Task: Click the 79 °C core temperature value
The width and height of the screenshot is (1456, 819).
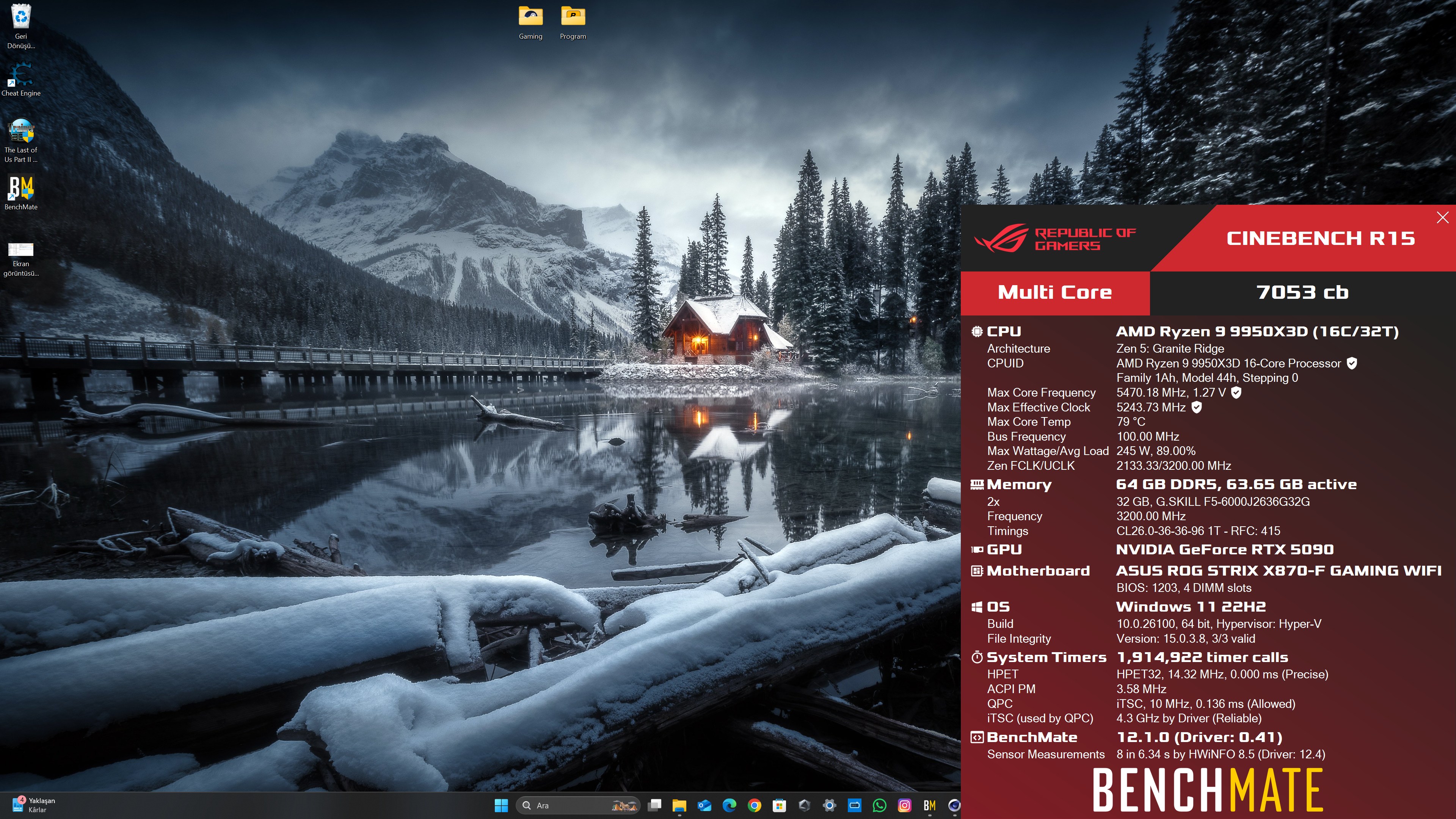Action: pos(1130,422)
